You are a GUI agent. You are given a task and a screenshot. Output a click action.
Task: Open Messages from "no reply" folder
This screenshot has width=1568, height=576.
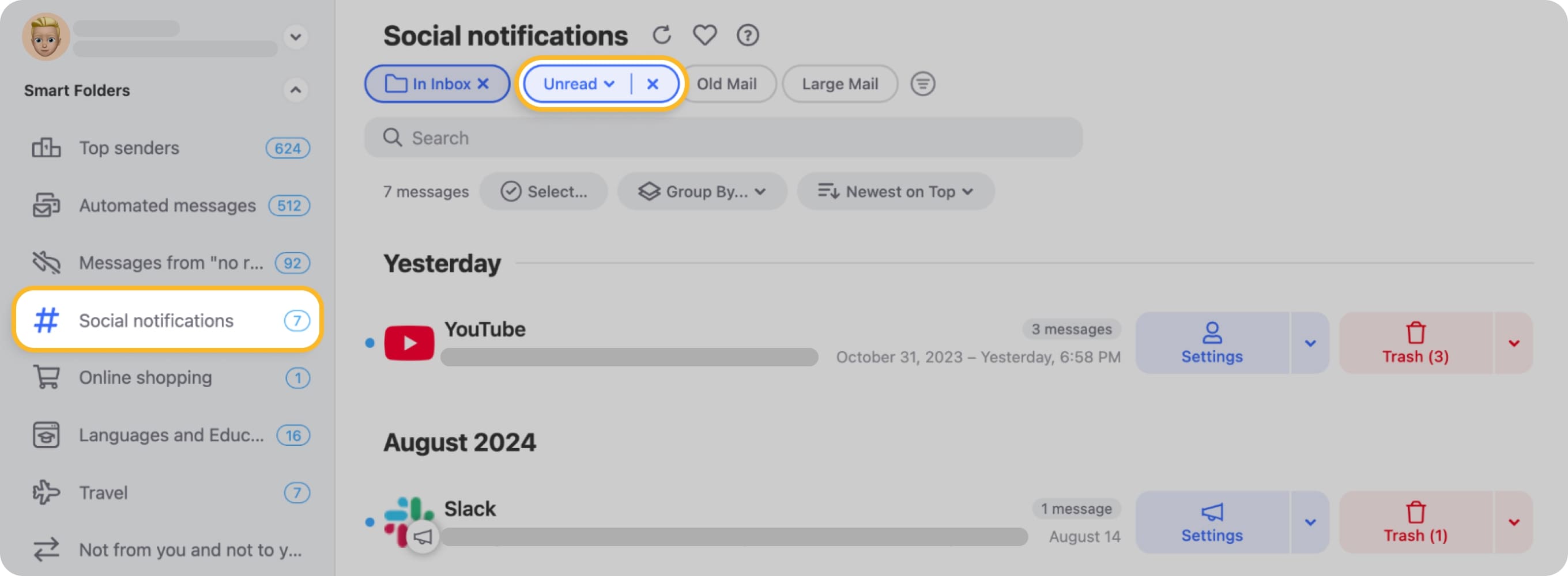171,262
